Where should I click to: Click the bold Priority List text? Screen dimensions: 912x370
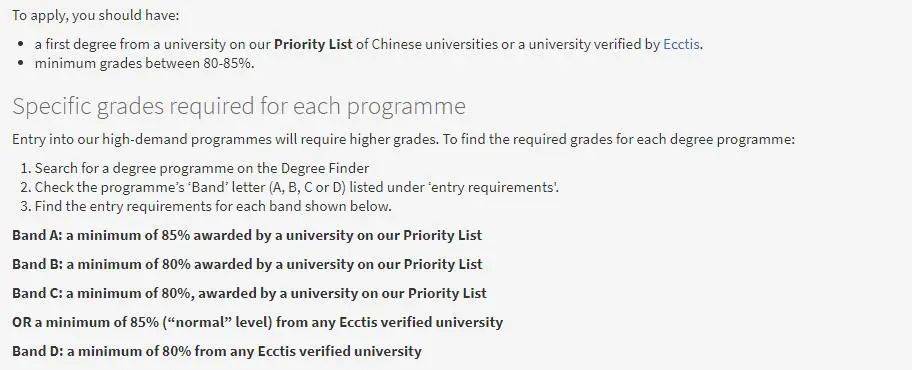pos(313,44)
